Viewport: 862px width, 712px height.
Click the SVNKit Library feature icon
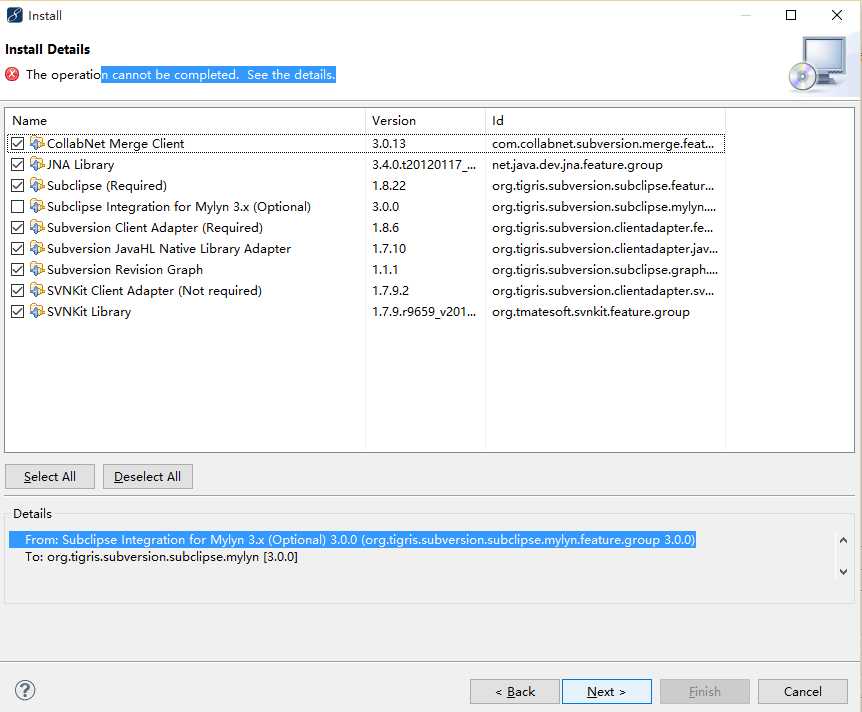pos(37,311)
